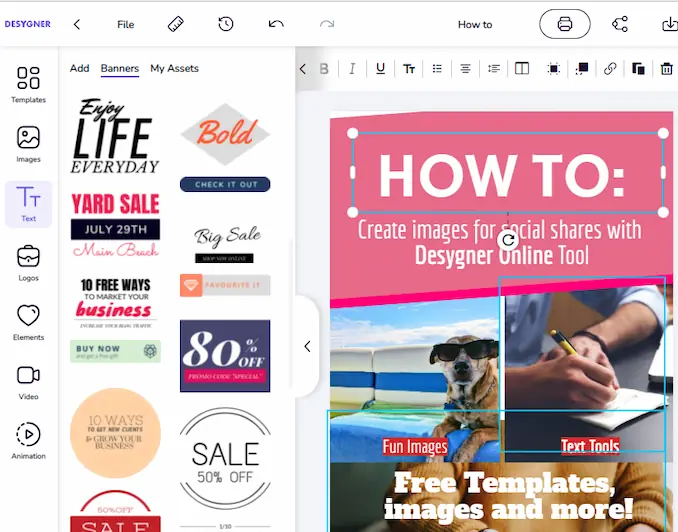This screenshot has height=532, width=678.
Task: Switch to My Assets tab
Action: point(175,68)
